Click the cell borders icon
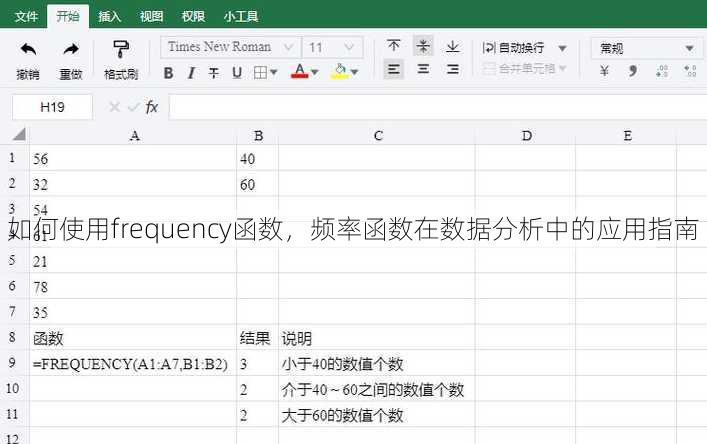707x444 pixels. click(261, 73)
